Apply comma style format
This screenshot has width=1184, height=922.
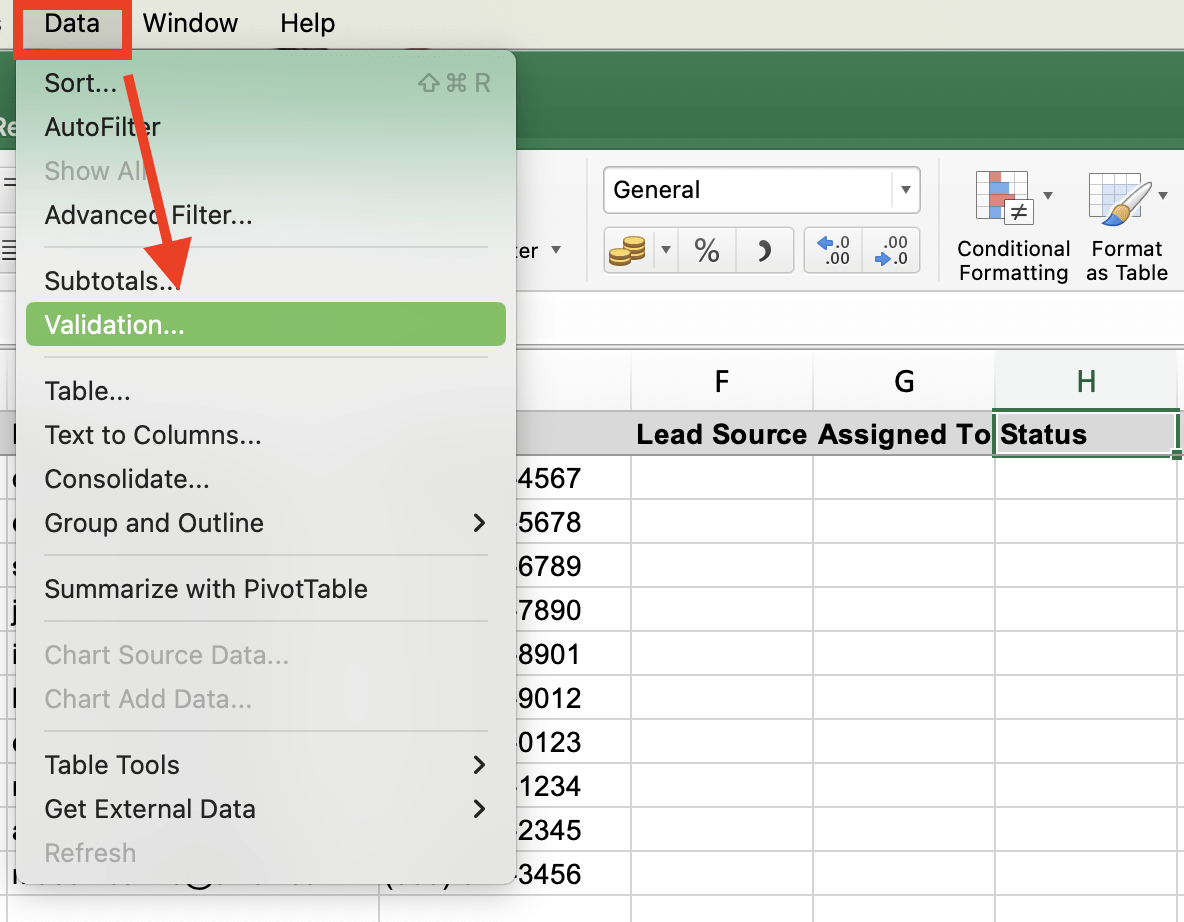(764, 250)
